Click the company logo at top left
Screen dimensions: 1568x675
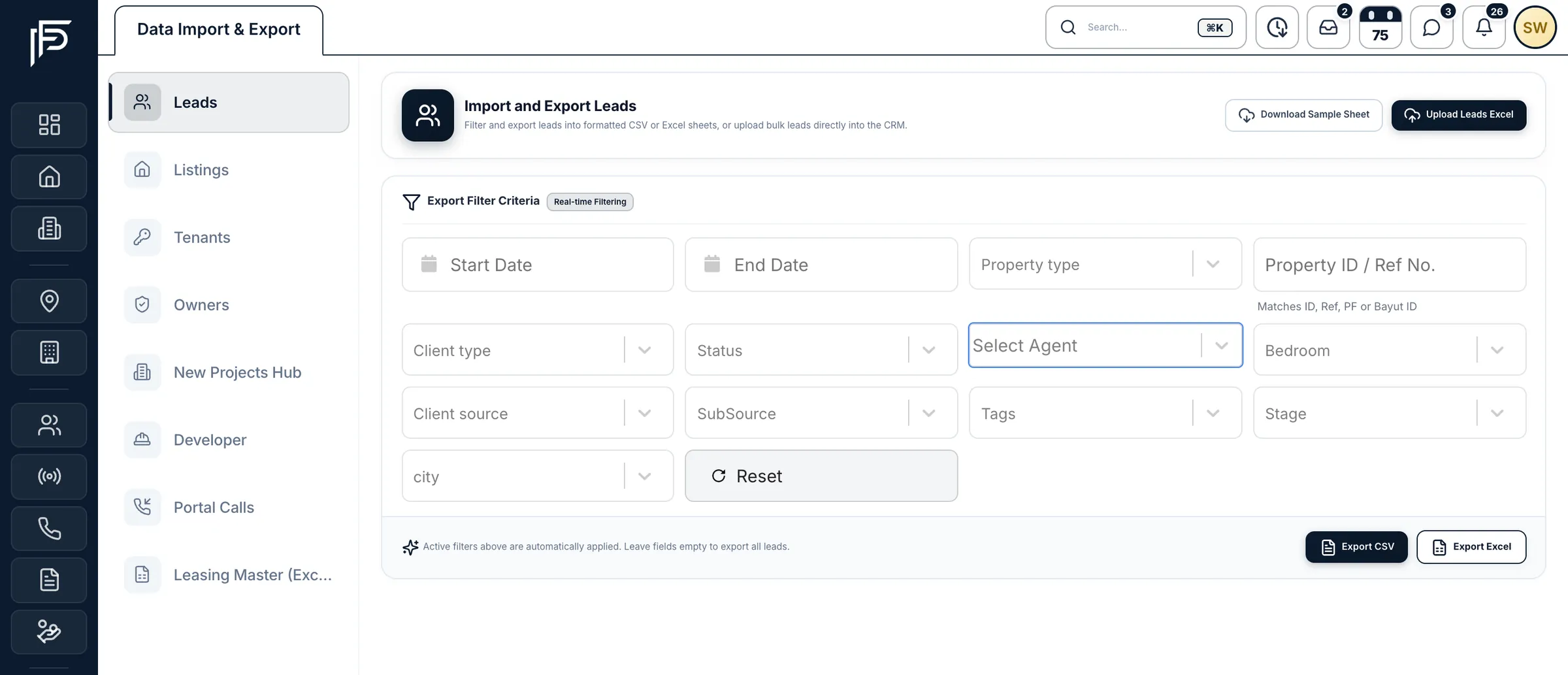pos(50,42)
